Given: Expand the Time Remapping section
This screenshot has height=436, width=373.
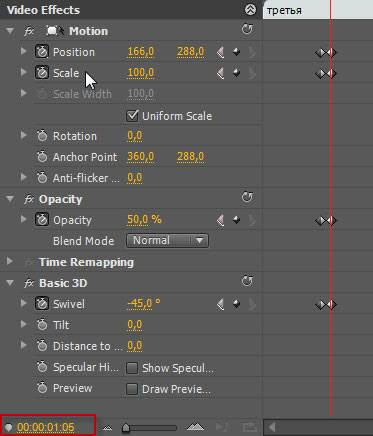Looking at the screenshot, I should point(10,262).
